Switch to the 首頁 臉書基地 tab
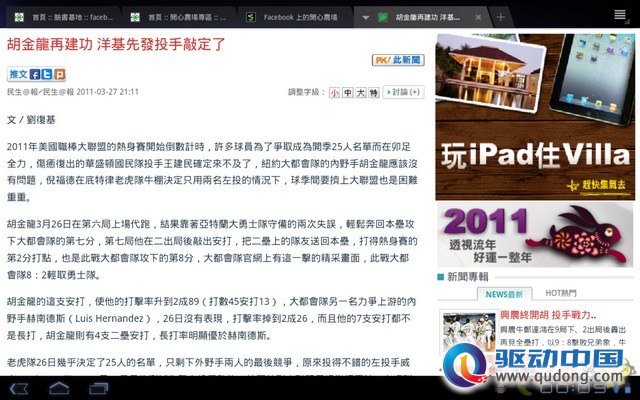 pos(64,17)
